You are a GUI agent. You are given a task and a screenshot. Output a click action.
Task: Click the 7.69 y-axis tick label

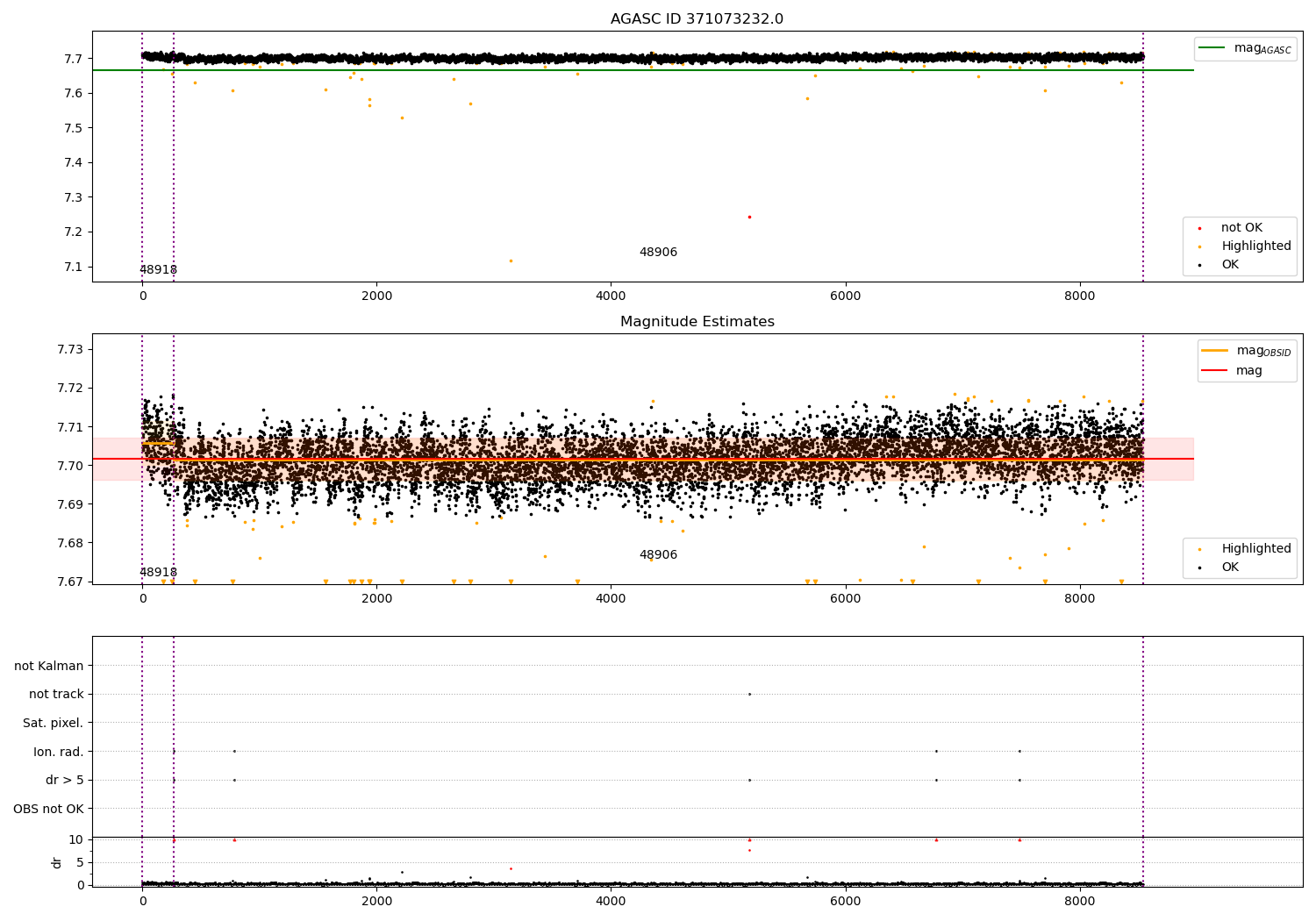click(70, 504)
